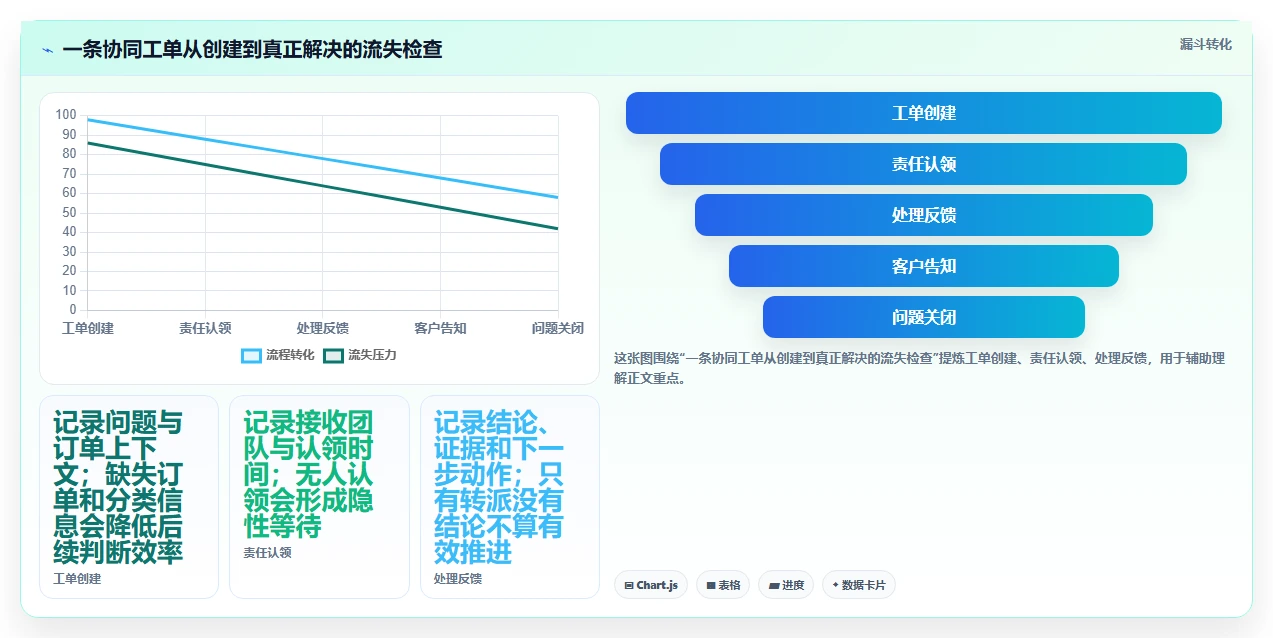This screenshot has height=638, width=1273.
Task: Open the card starting 记录结论、证据和下一步动作
Action: click(x=510, y=497)
